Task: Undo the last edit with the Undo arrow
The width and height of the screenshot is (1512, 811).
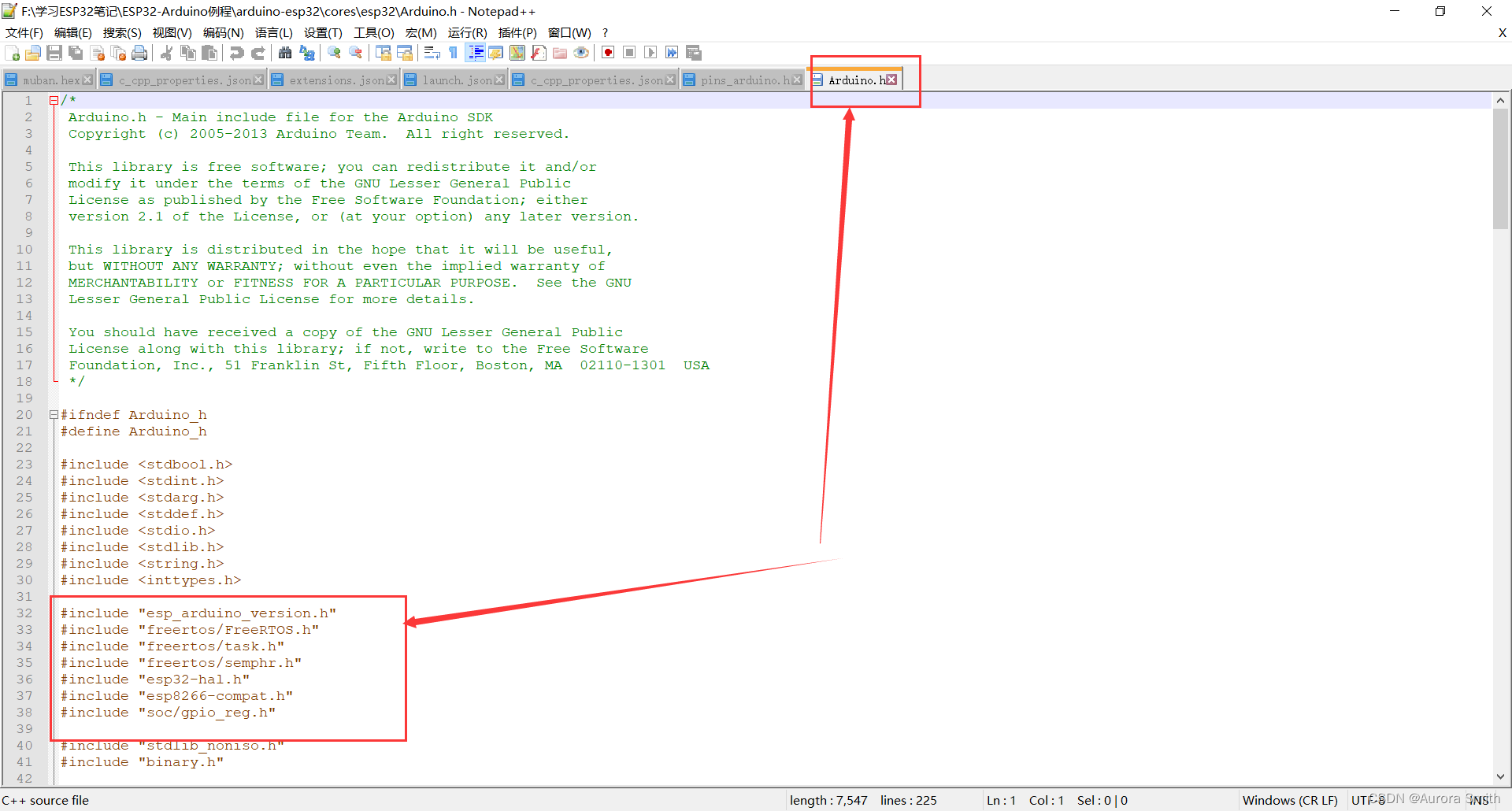Action: [236, 53]
